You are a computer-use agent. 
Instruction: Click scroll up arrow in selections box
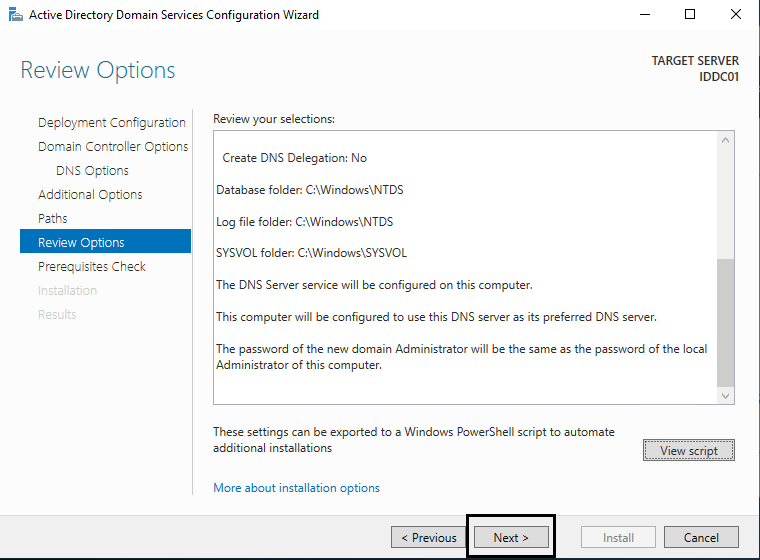[725, 140]
